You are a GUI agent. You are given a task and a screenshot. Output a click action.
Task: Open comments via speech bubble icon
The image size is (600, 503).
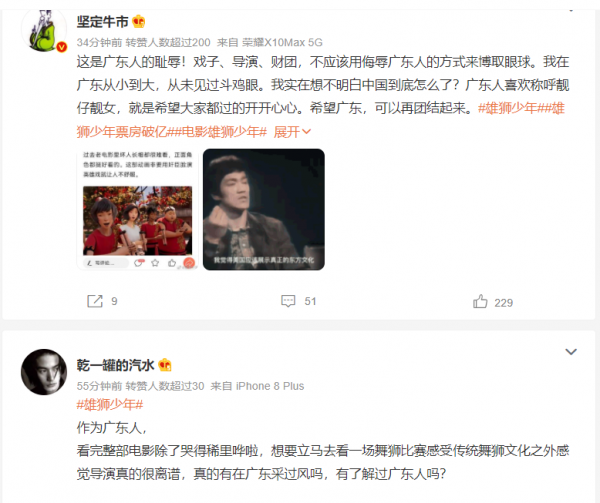click(x=288, y=301)
